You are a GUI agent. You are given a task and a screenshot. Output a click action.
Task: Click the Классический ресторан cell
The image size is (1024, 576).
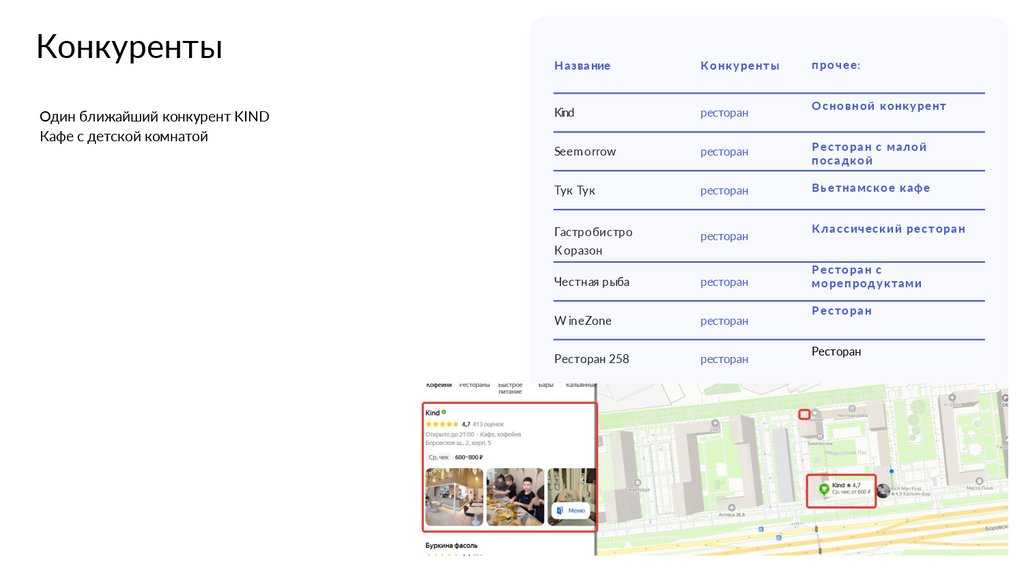click(888, 229)
